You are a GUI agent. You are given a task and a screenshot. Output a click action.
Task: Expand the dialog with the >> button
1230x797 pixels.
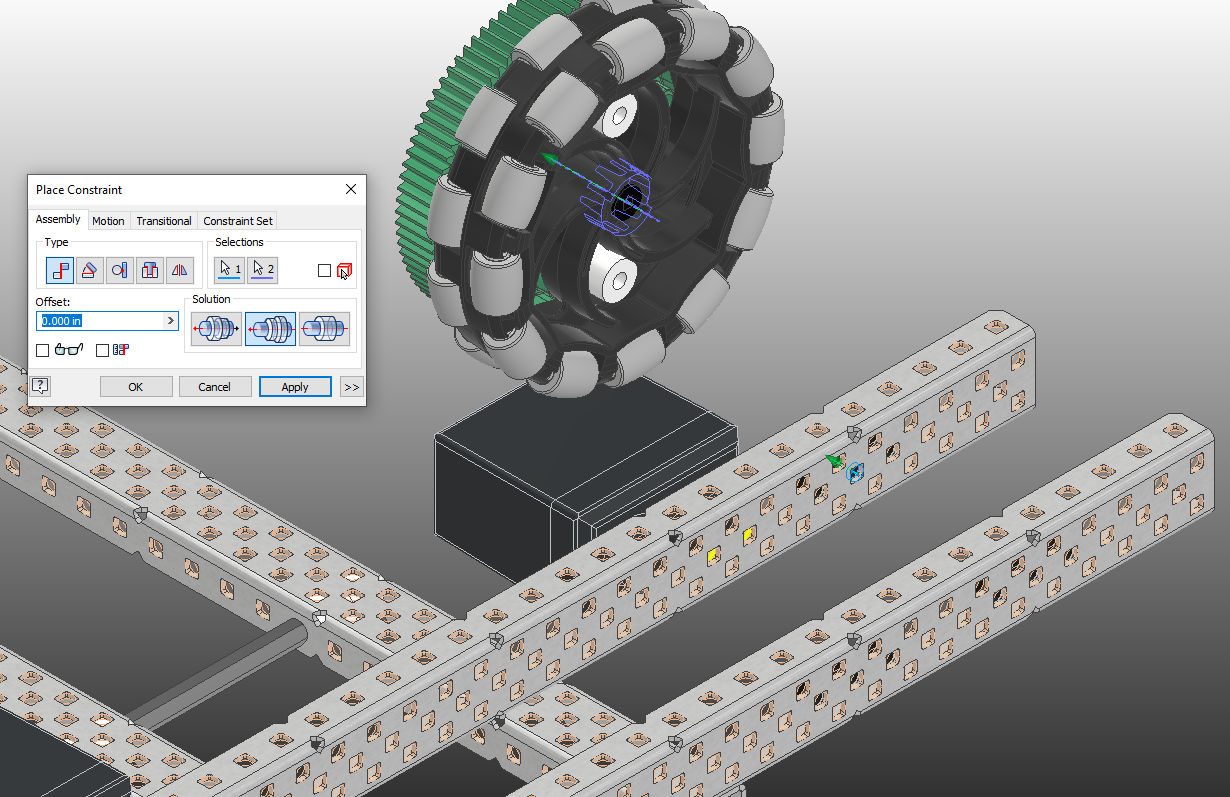tap(351, 387)
